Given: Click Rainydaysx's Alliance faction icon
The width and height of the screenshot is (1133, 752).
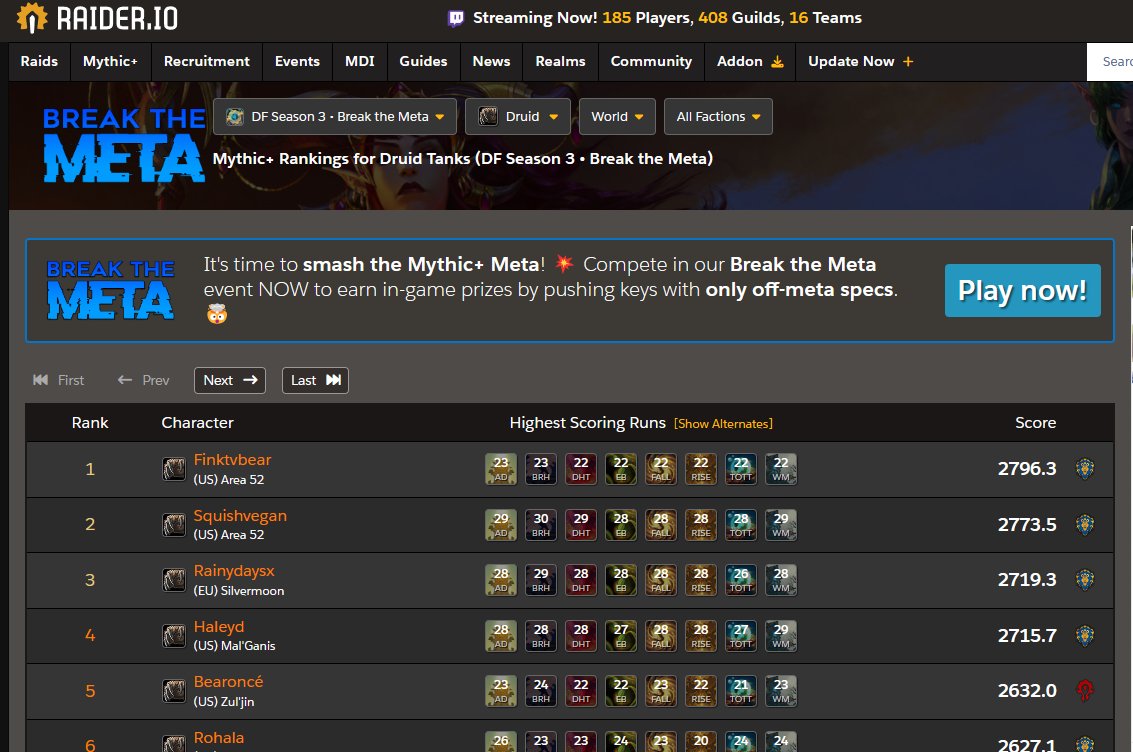Looking at the screenshot, I should [x=1085, y=579].
